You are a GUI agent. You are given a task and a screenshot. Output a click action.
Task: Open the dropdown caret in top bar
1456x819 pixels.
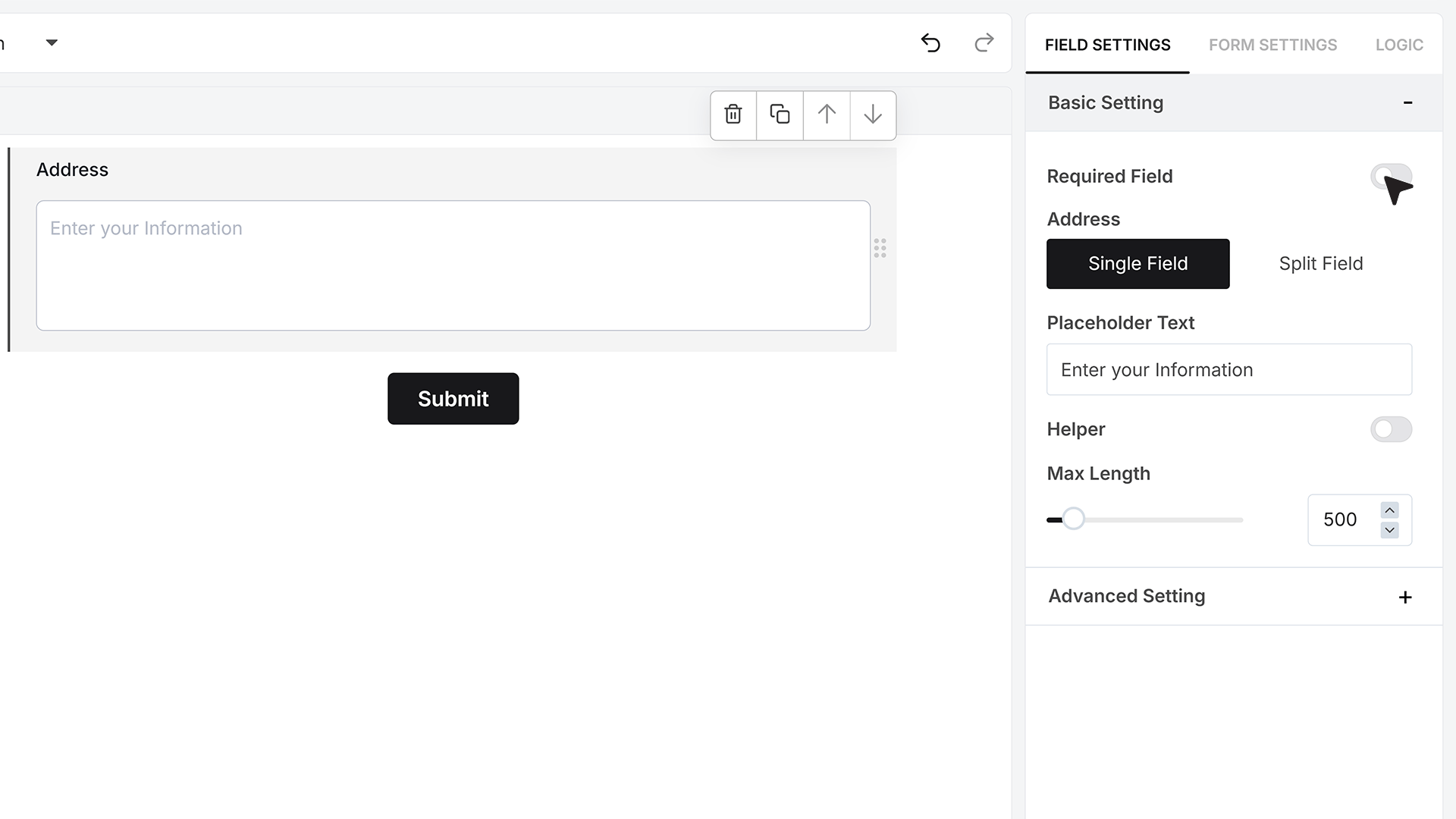52,42
